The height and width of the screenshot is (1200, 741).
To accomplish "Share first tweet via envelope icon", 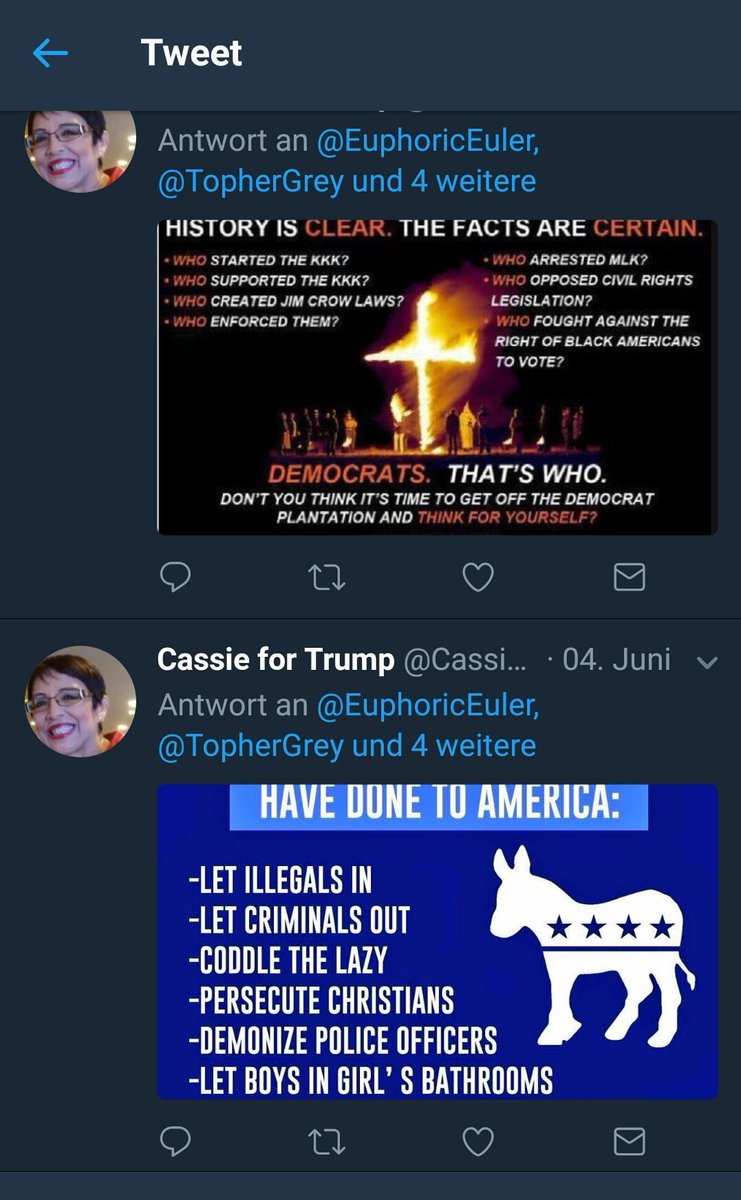I will tap(629, 577).
